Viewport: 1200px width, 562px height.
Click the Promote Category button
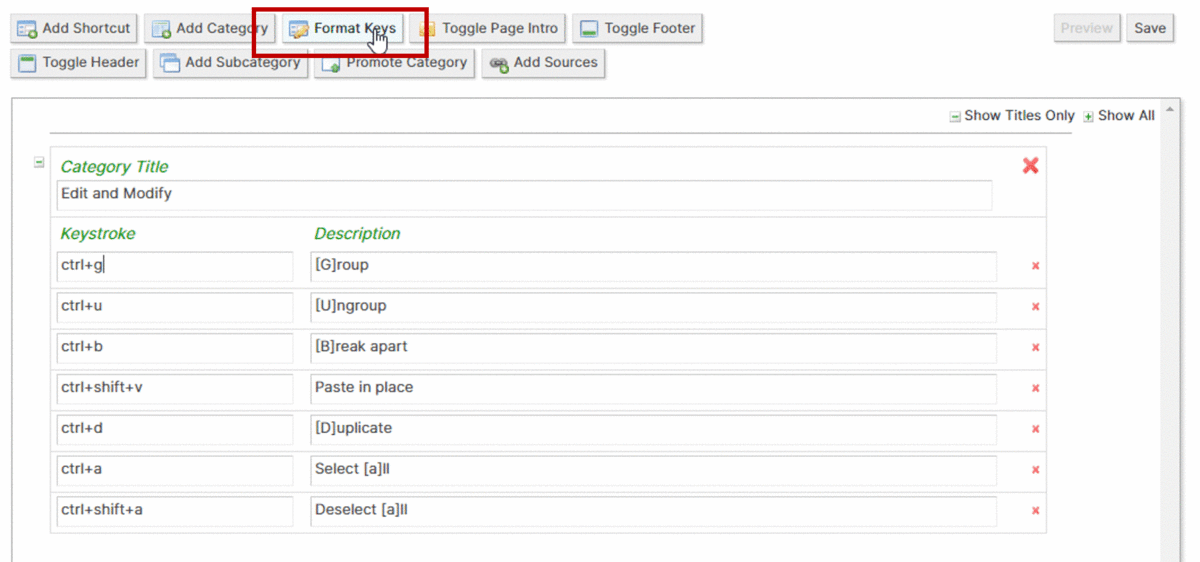pos(394,62)
